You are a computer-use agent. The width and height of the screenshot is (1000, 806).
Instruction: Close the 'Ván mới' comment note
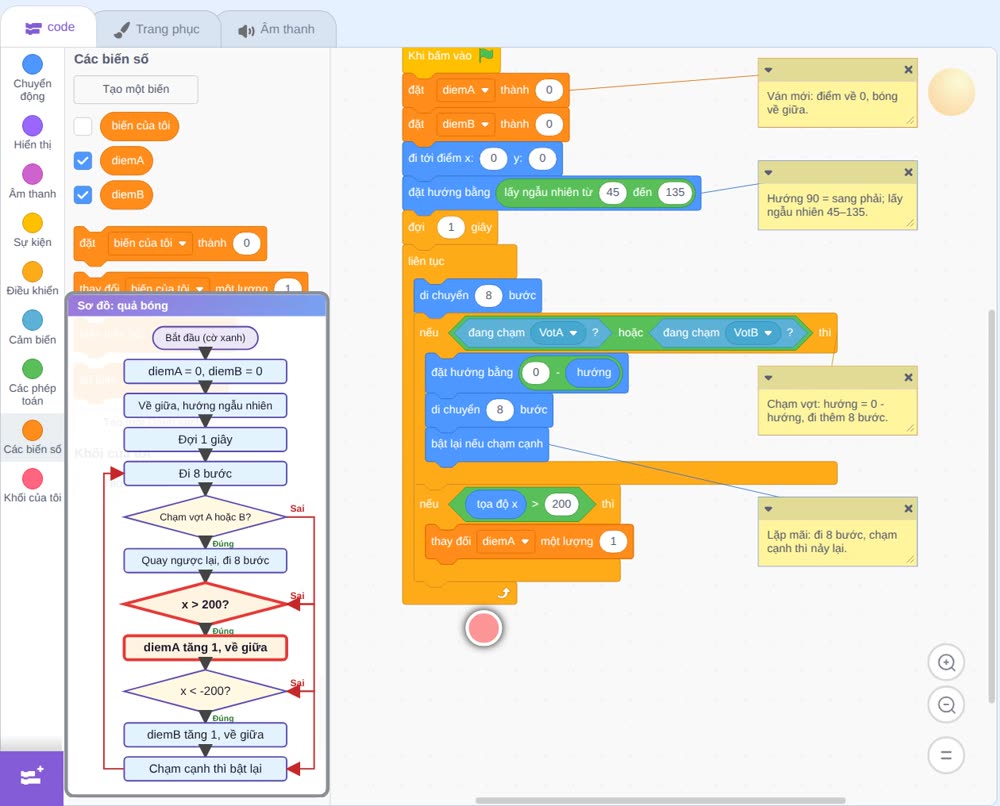908,70
